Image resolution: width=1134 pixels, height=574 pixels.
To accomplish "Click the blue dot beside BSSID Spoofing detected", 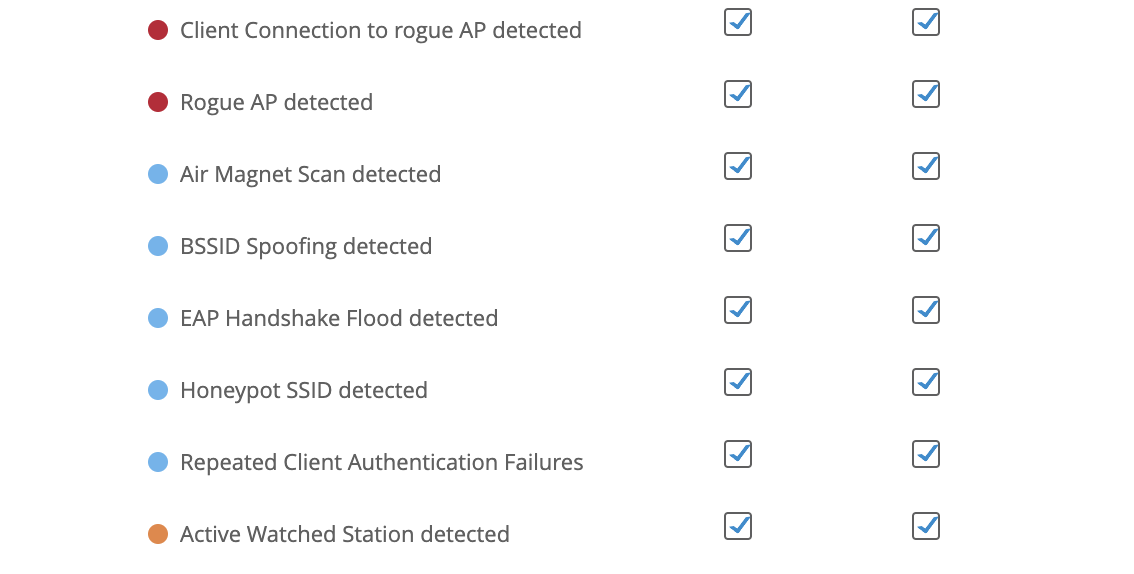I will [x=158, y=246].
